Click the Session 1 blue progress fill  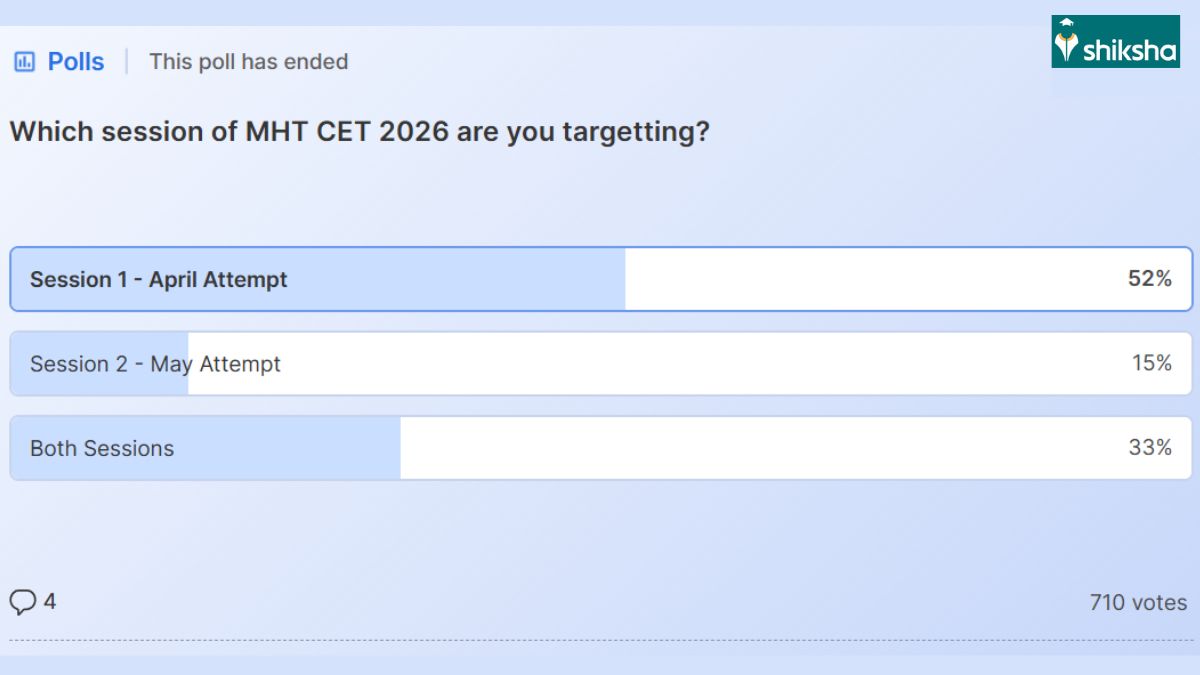pos(450,280)
